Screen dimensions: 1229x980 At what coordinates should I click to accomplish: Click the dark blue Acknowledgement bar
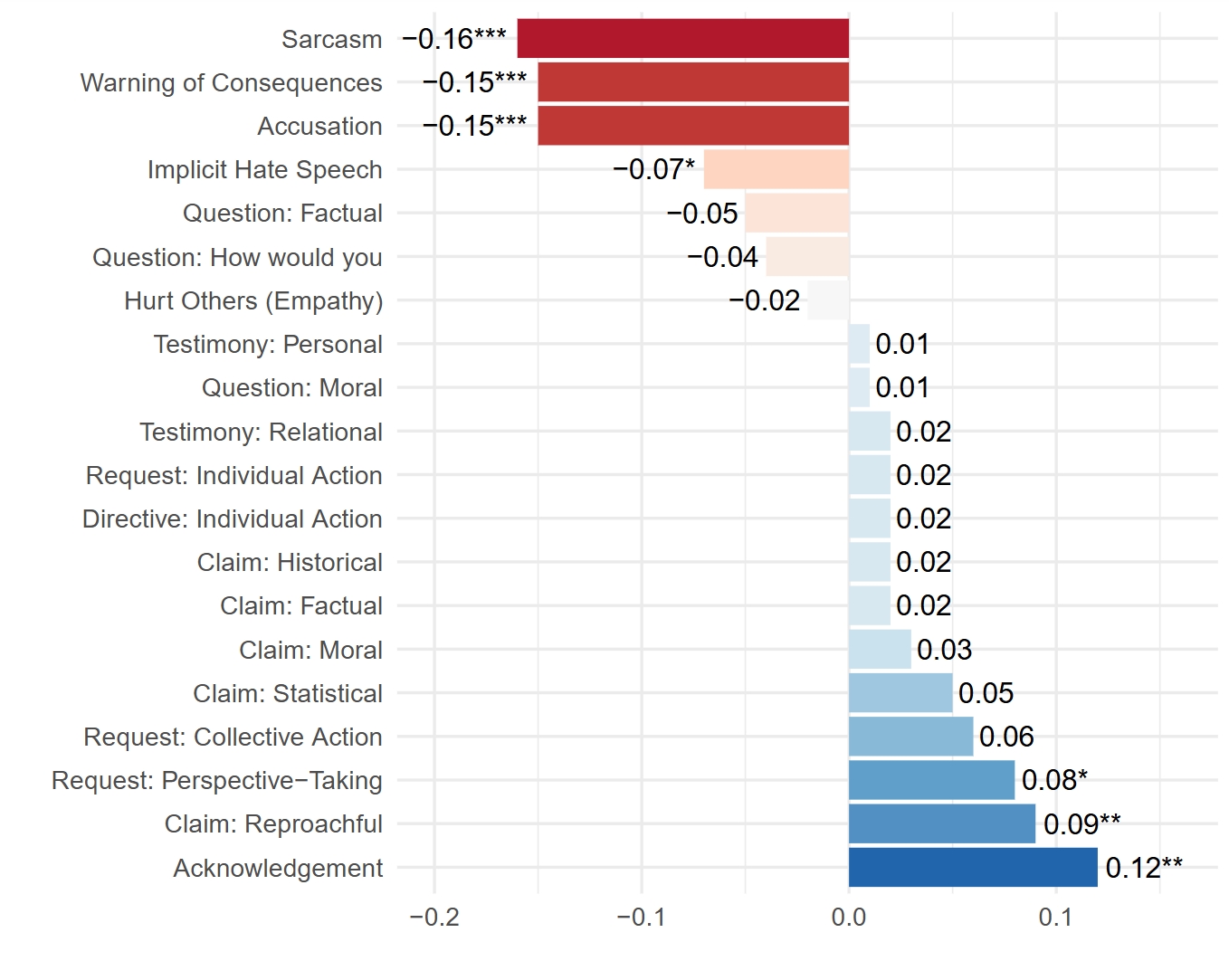tap(973, 868)
